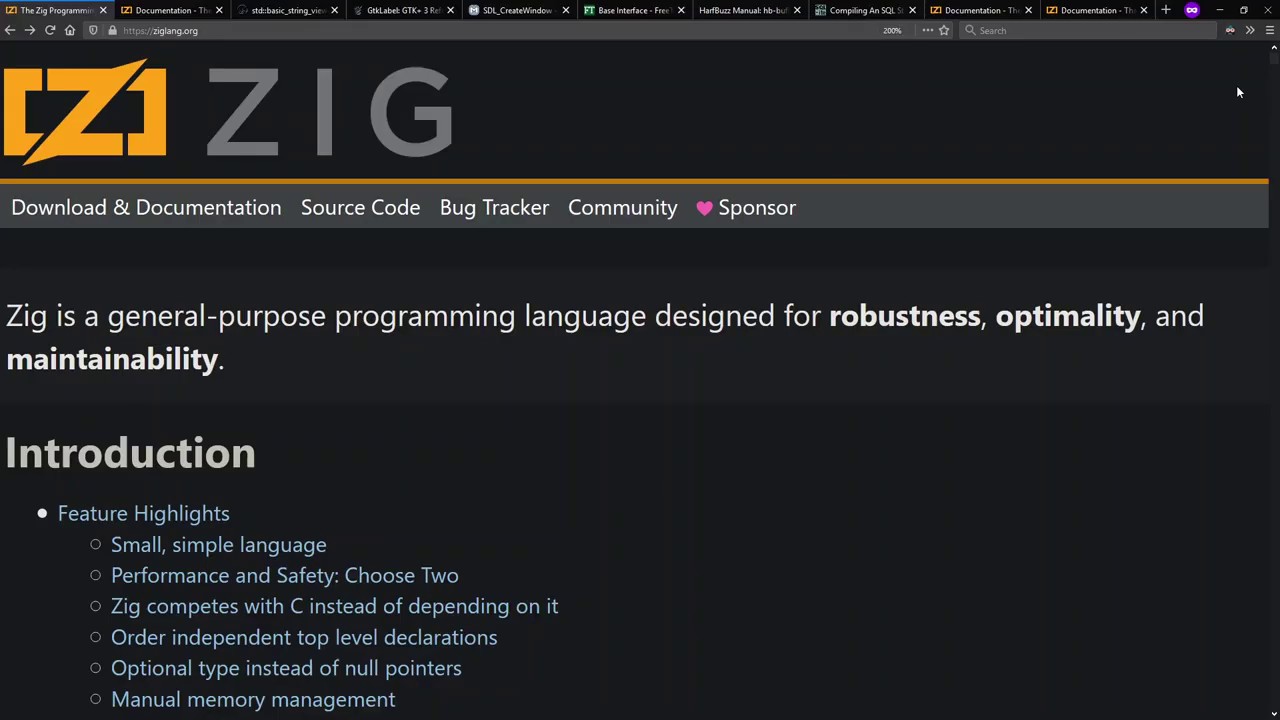Open 'Zig competes with C' link
Screen dimensions: 1280x720
click(334, 607)
